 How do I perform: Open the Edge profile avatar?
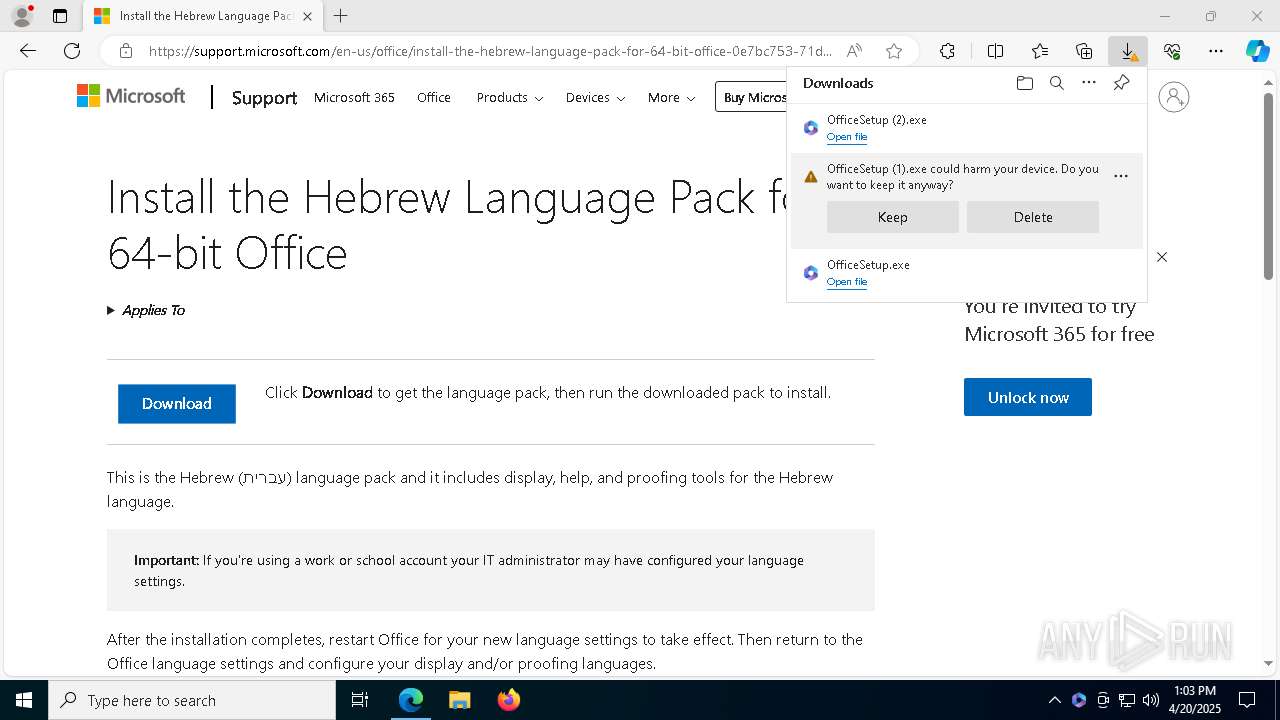(22, 16)
